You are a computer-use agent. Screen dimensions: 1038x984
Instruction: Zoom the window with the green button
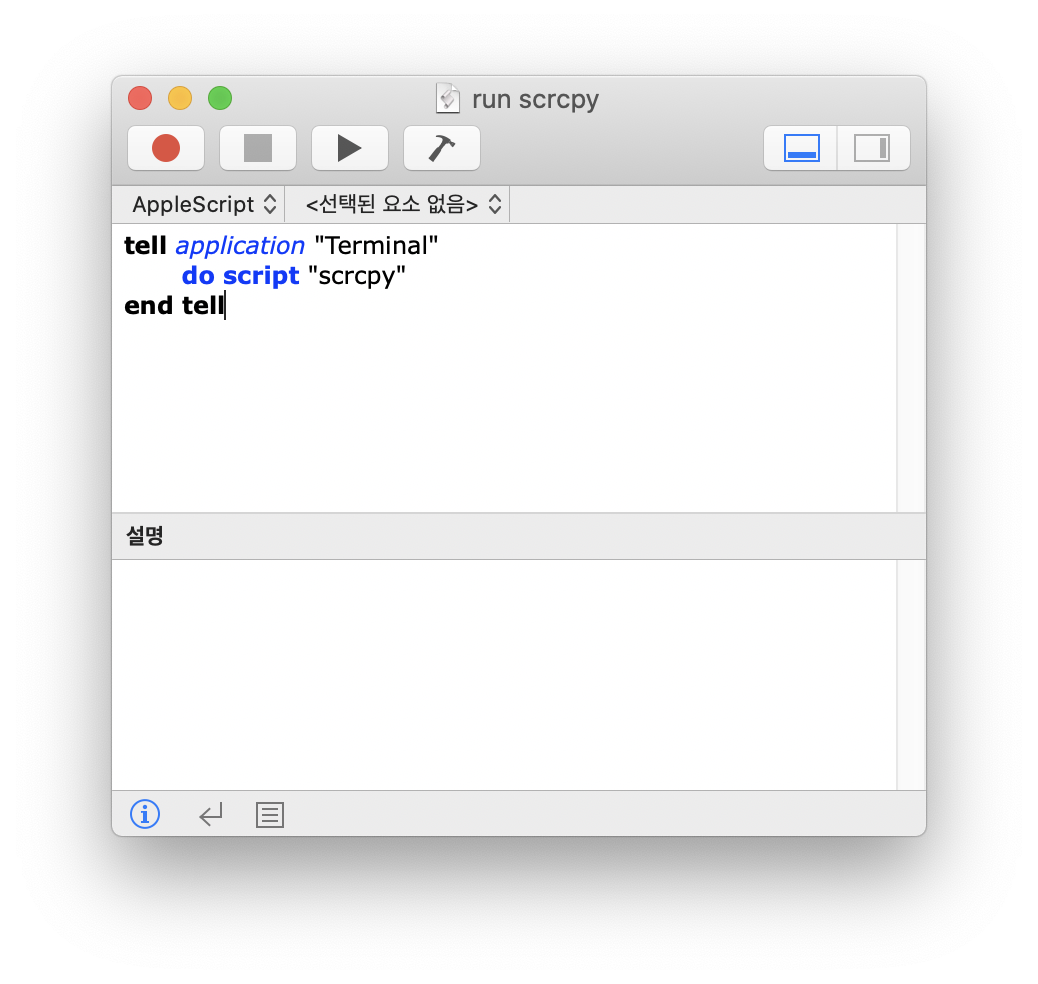click(220, 99)
